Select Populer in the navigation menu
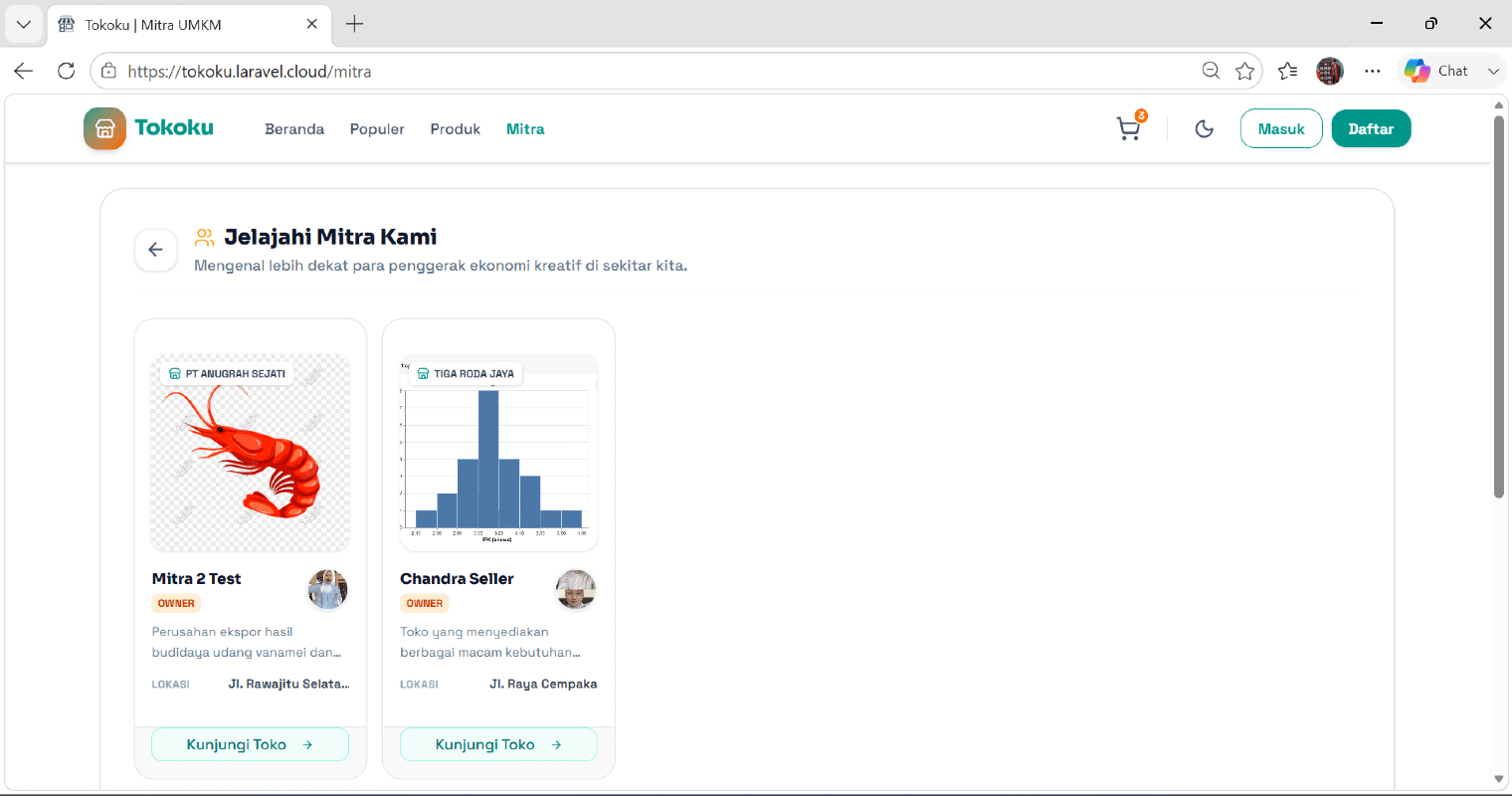The image size is (1512, 796). point(377,129)
